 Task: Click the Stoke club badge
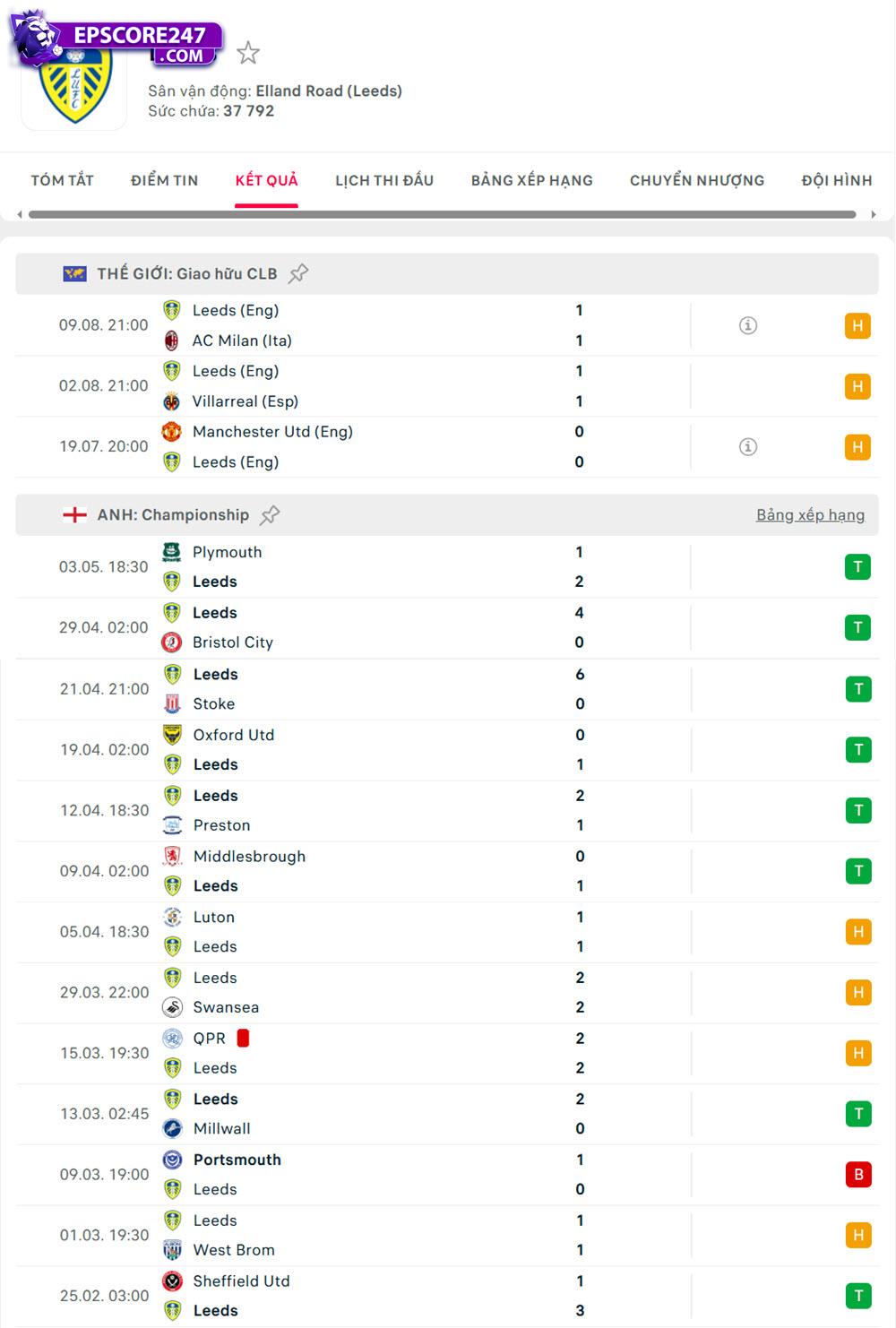(172, 703)
